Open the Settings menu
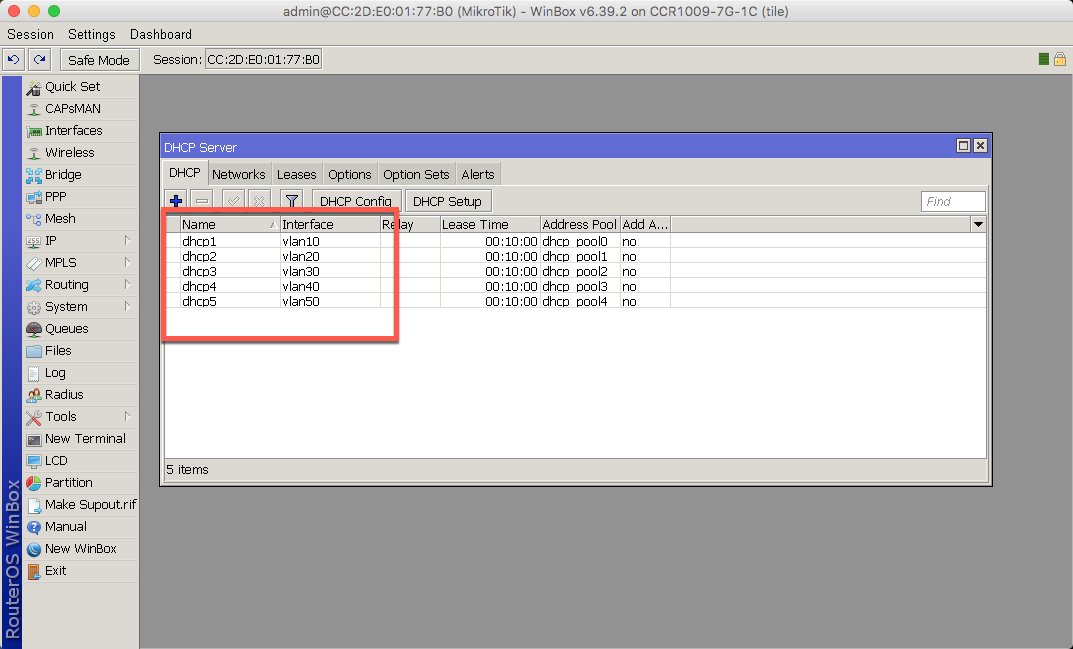The width and height of the screenshot is (1073, 649). [x=92, y=34]
